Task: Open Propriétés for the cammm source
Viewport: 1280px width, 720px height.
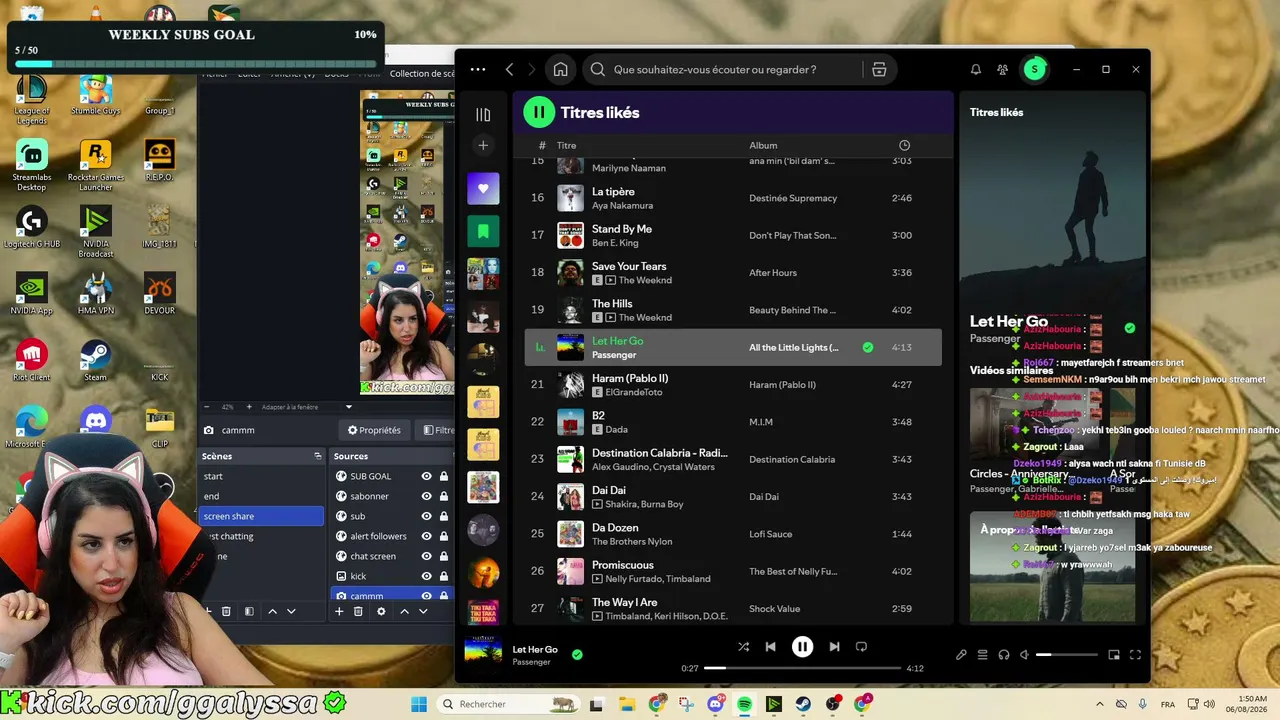Action: pyautogui.click(x=374, y=430)
